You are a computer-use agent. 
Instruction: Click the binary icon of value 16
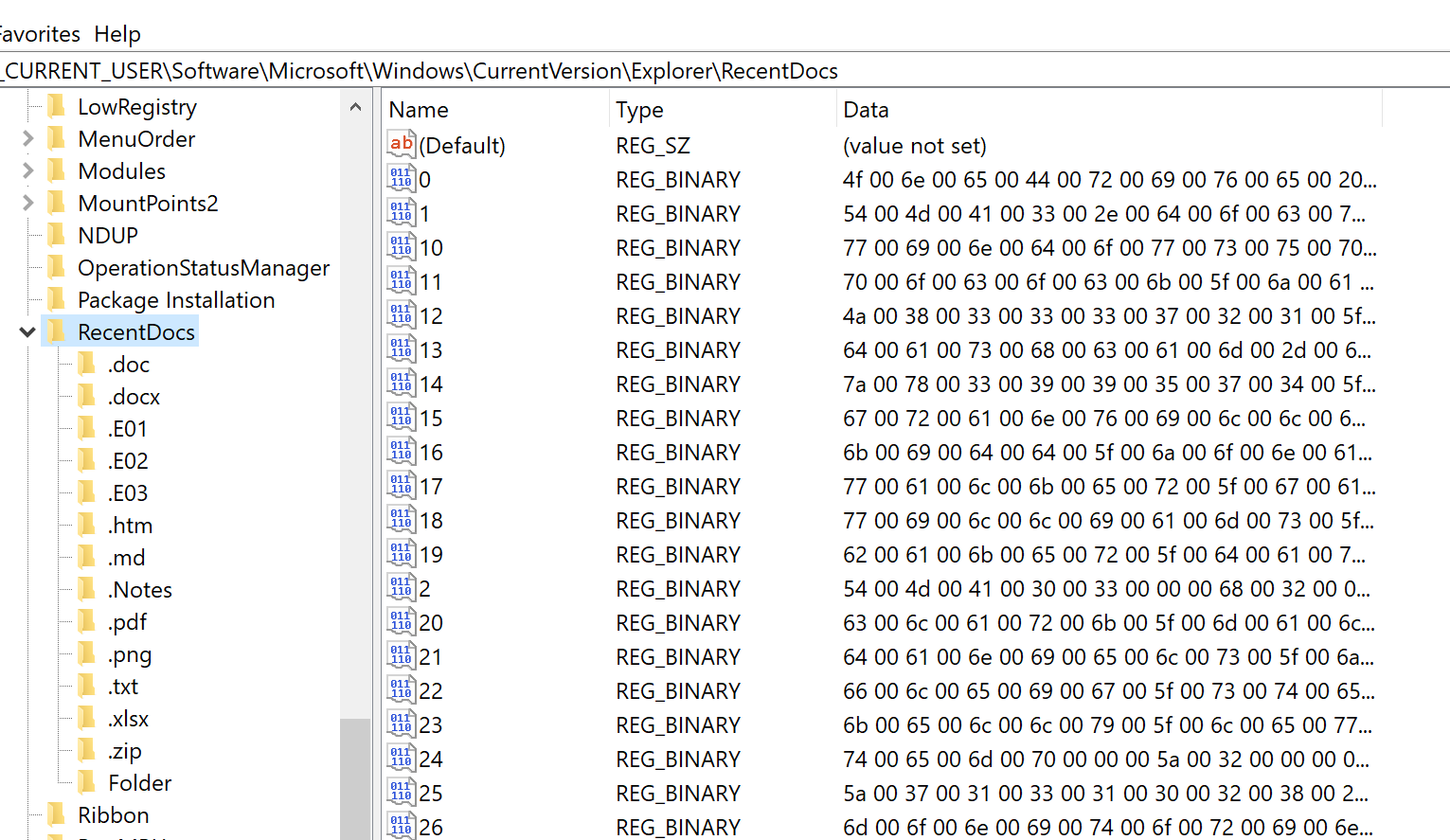point(402,451)
